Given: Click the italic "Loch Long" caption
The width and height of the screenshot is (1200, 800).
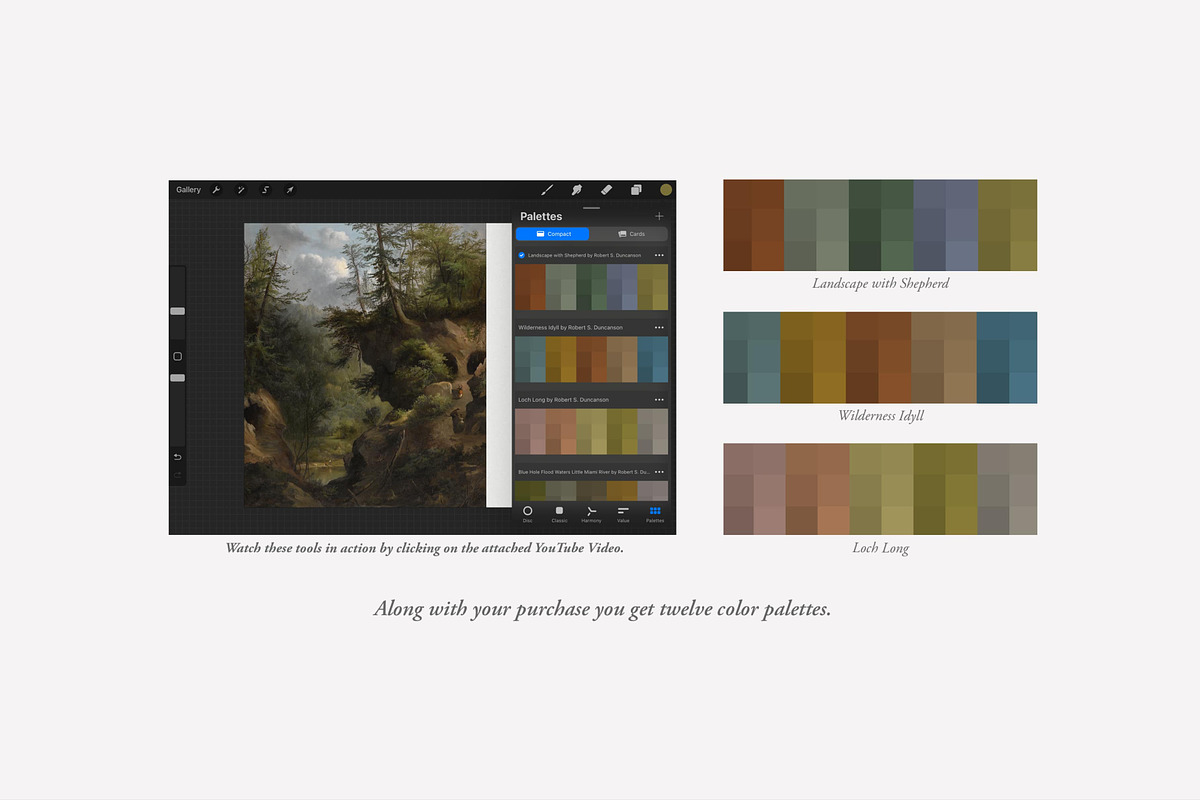Looking at the screenshot, I should (x=880, y=548).
